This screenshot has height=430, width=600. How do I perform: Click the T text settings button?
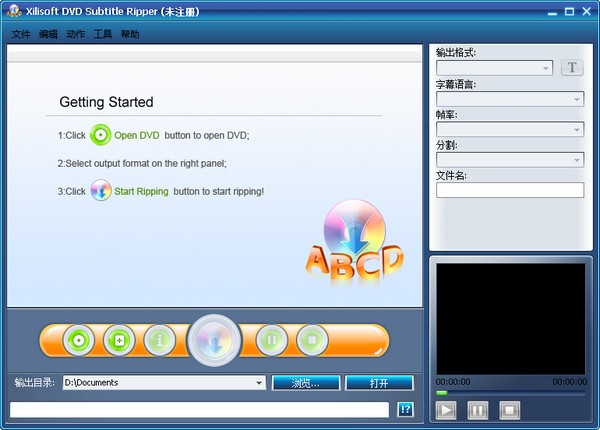(x=572, y=68)
